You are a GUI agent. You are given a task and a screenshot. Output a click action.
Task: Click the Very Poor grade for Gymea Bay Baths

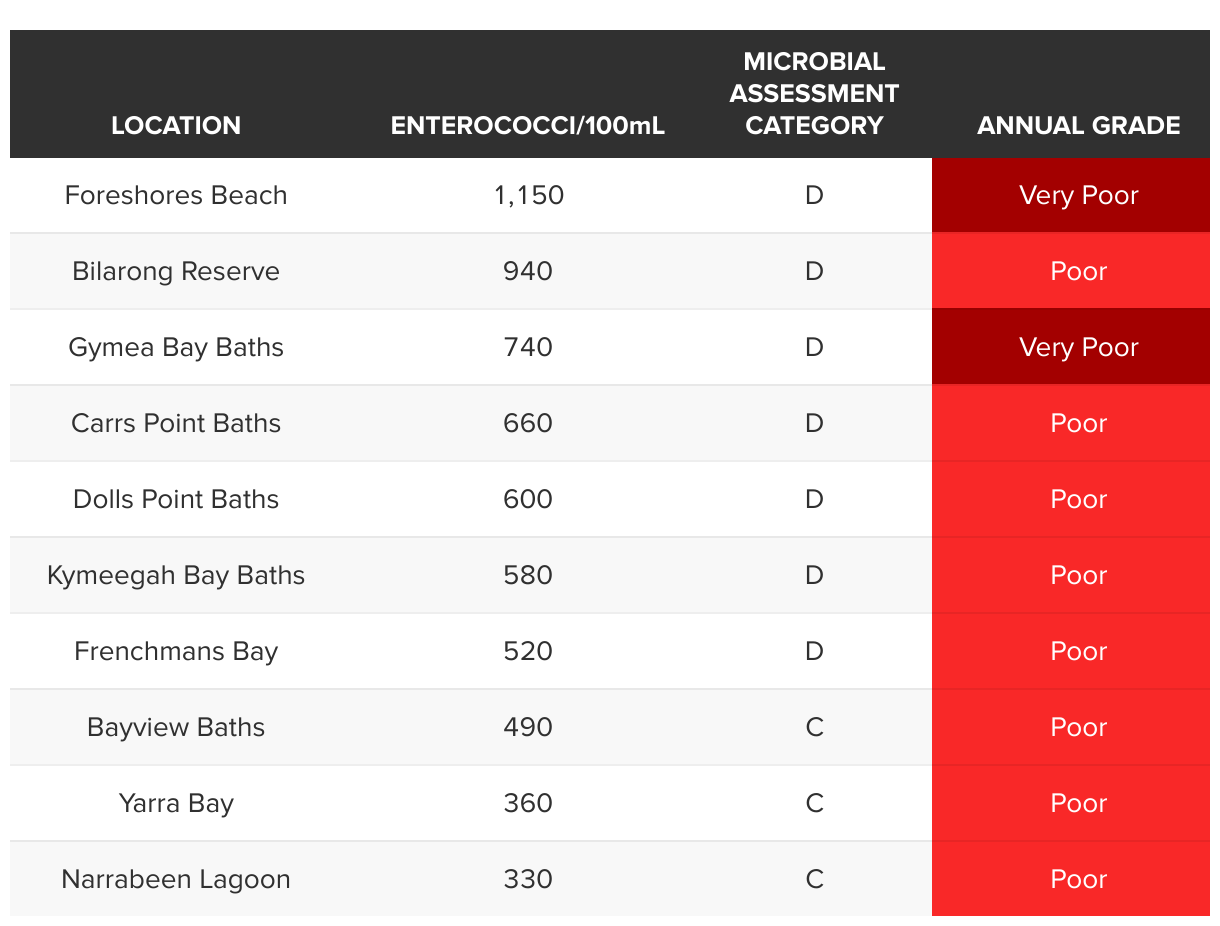[x=1078, y=347]
